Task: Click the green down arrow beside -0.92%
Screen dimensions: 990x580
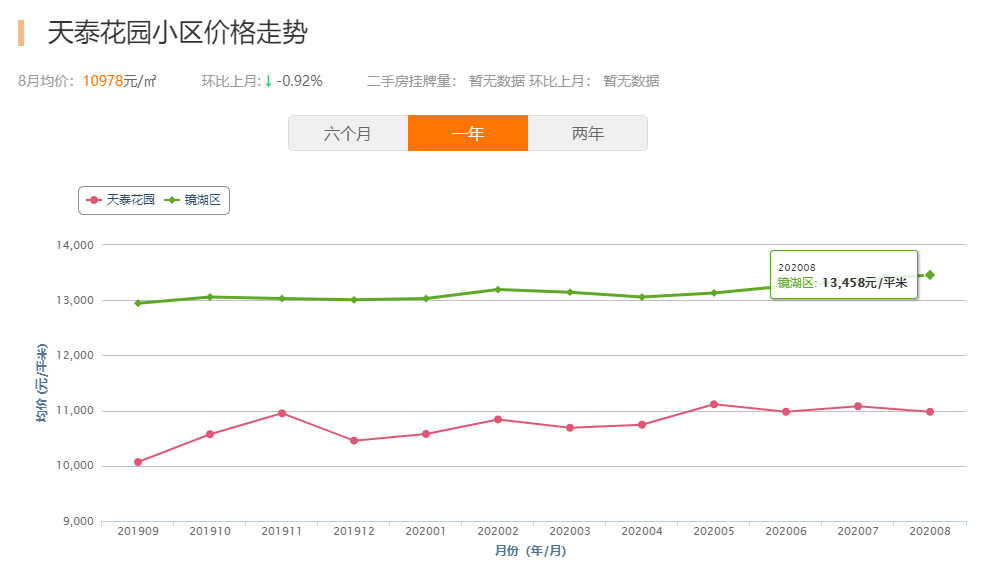Action: (x=268, y=81)
